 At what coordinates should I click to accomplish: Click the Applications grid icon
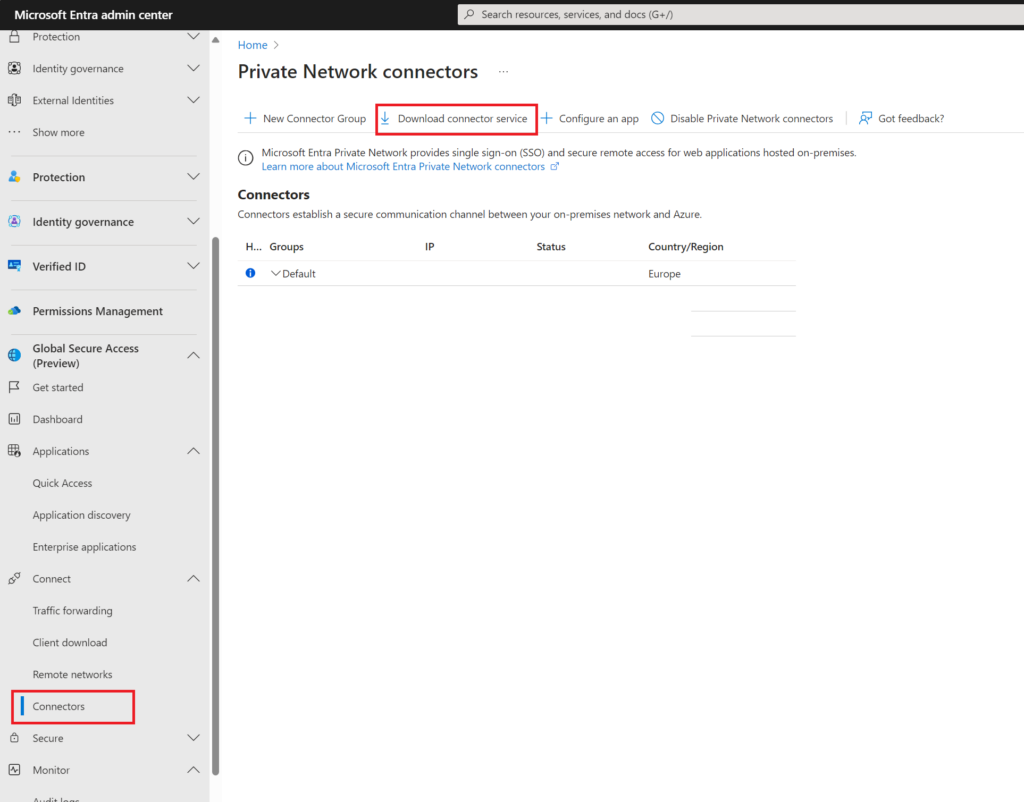(14, 451)
